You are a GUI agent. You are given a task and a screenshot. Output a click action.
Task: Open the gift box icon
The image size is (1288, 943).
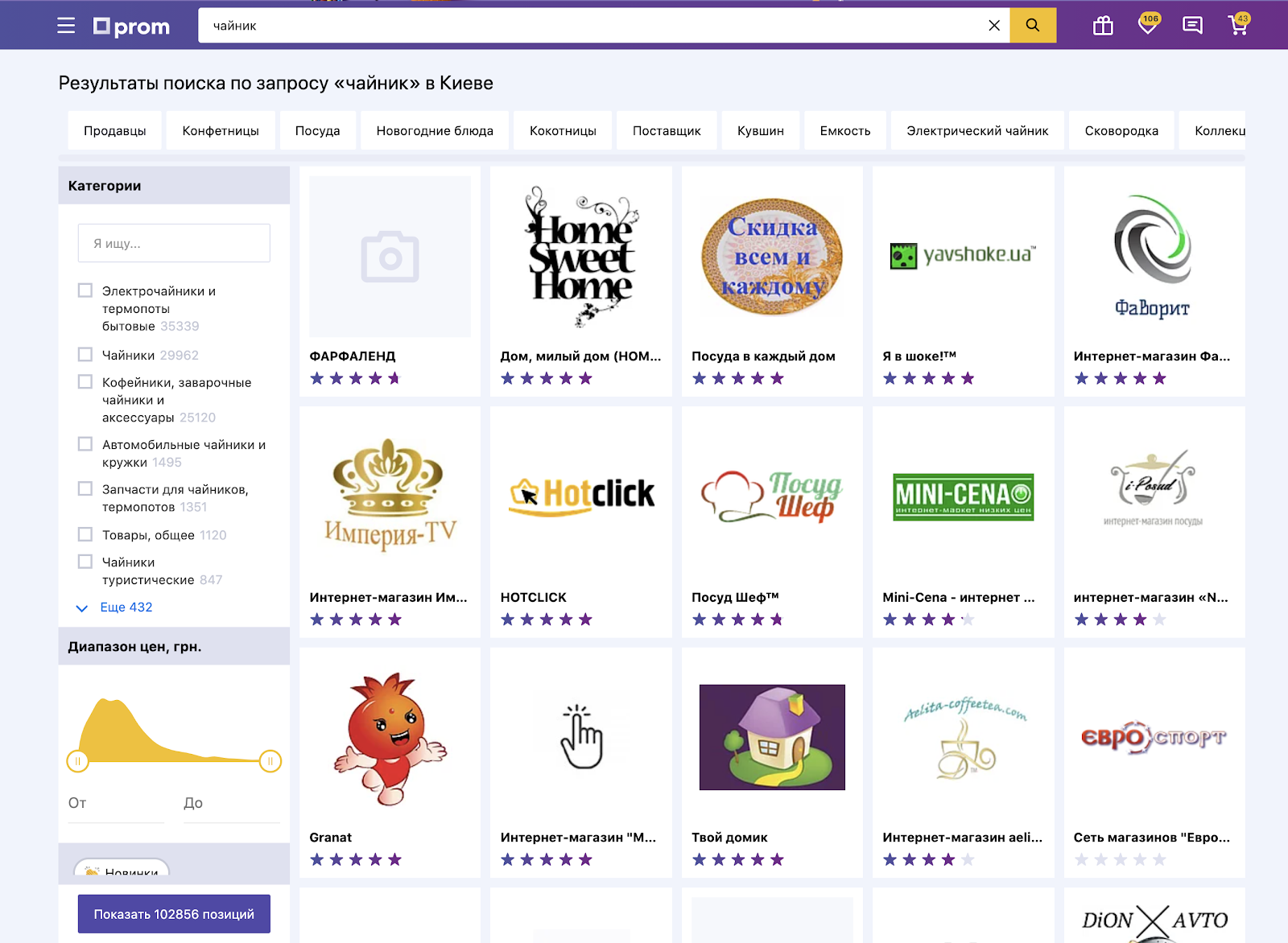pyautogui.click(x=1103, y=26)
